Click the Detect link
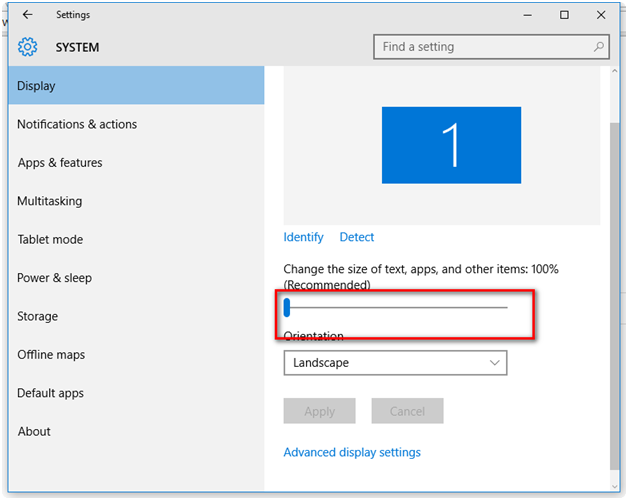Screen dimensions: 628x500 click(x=357, y=238)
